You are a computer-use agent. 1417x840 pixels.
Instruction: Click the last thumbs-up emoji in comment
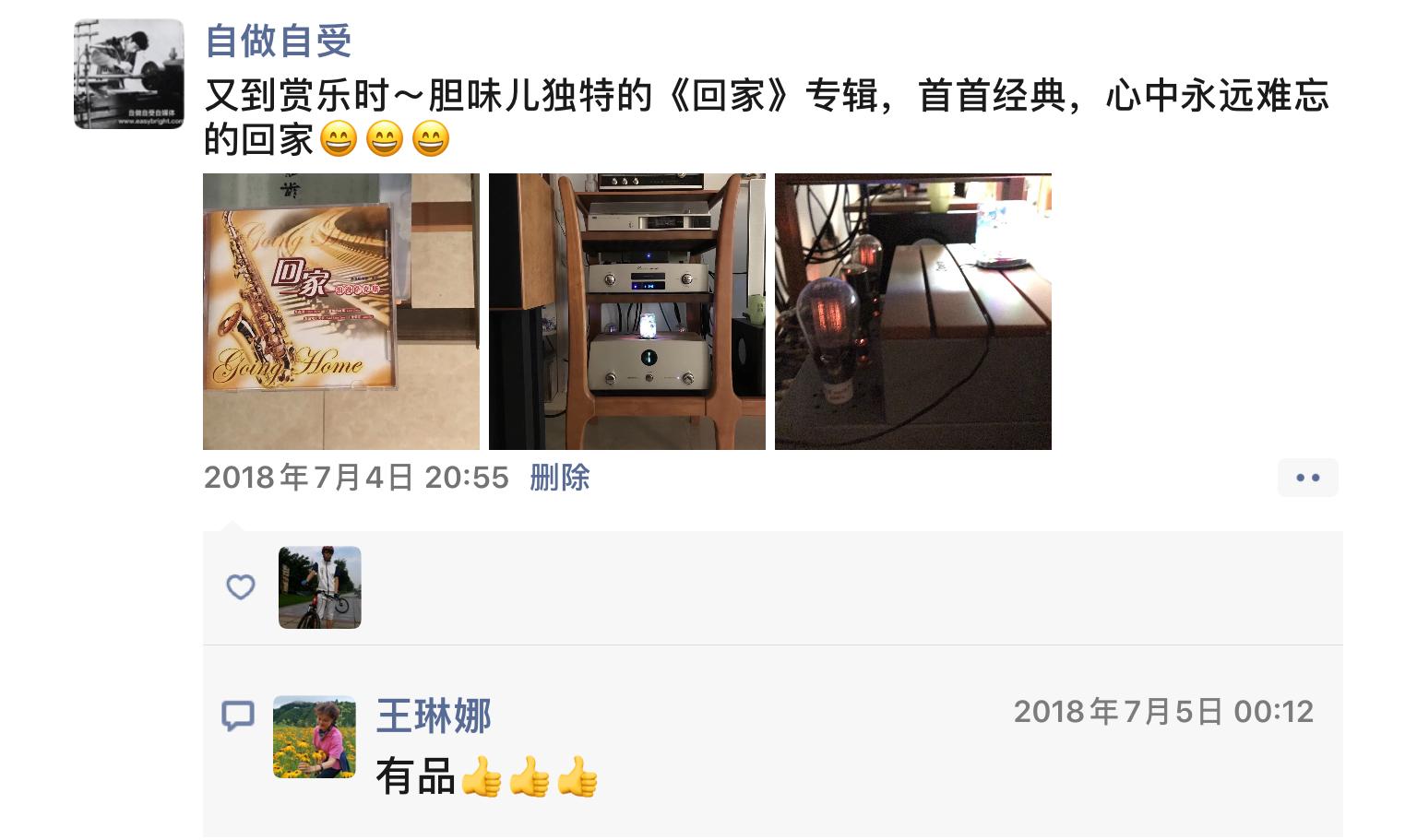578,776
